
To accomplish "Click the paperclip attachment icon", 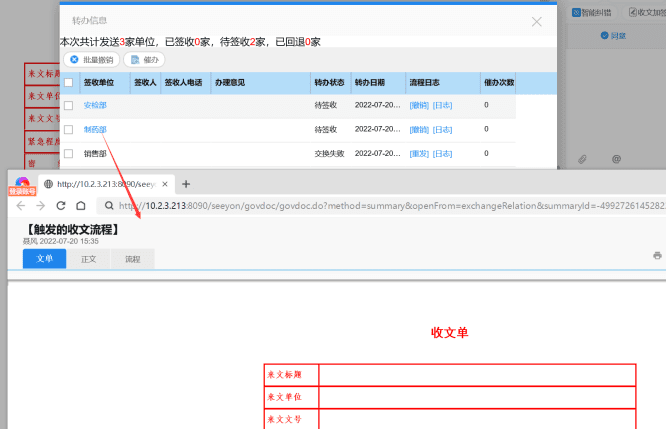I will pos(582,159).
